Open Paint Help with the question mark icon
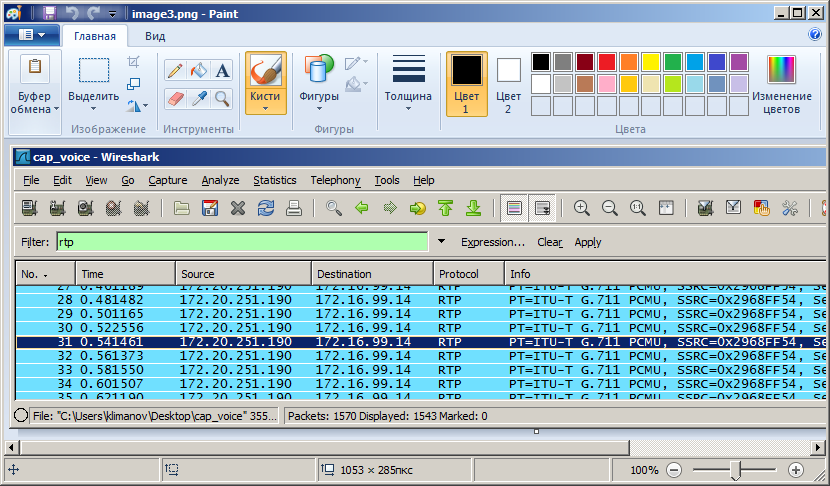The width and height of the screenshot is (830, 486). click(815, 34)
